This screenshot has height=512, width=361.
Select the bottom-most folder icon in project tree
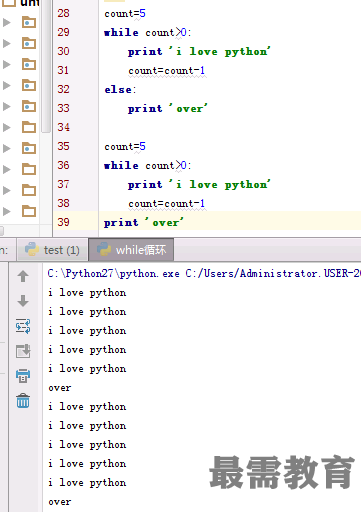[29, 211]
